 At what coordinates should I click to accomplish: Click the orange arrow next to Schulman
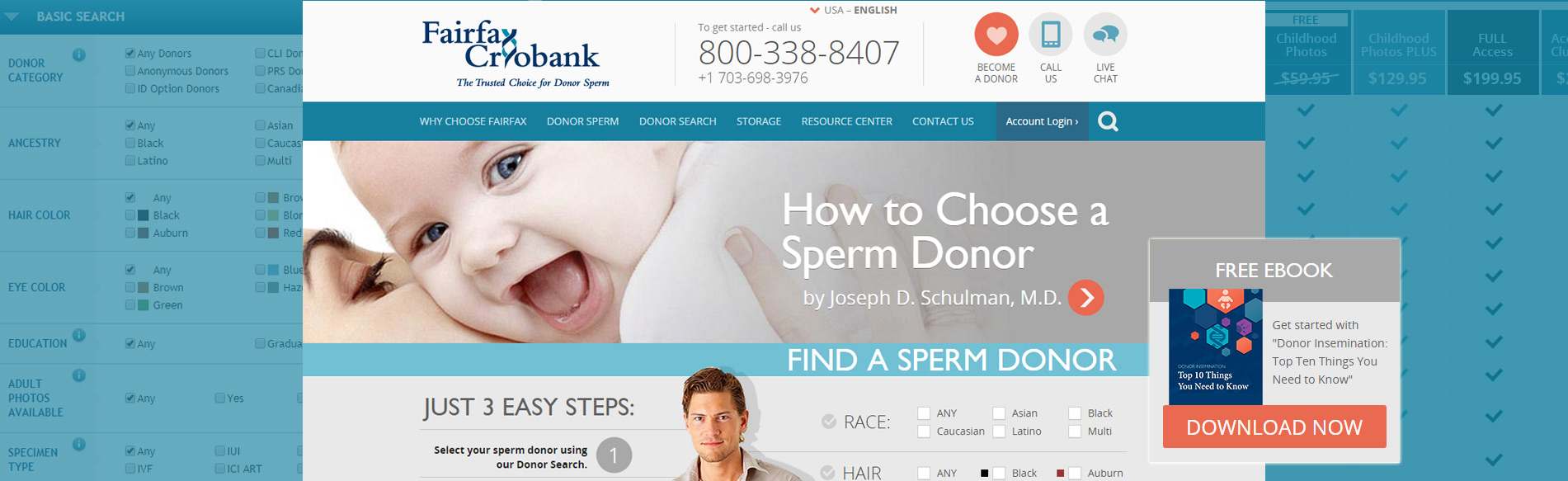point(1086,298)
